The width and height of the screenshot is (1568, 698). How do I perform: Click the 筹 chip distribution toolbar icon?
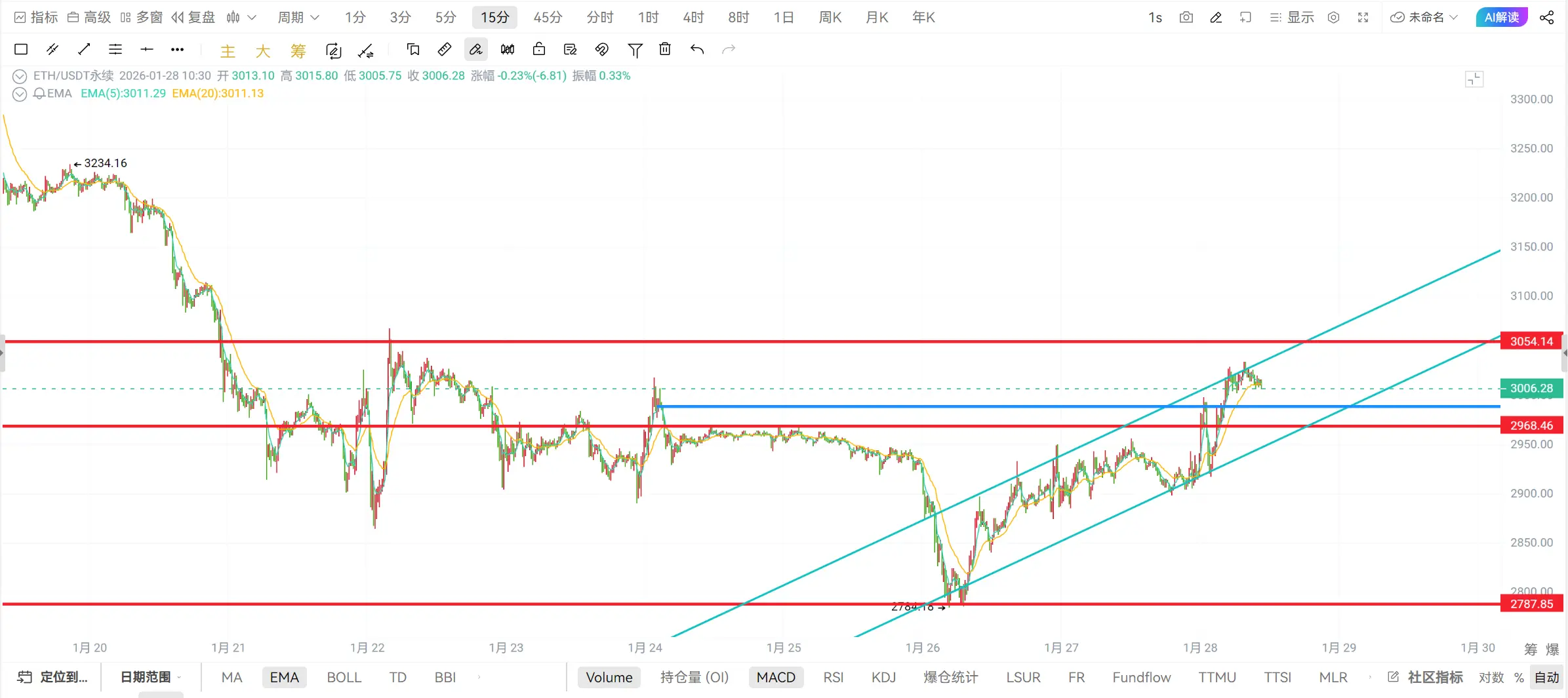pyautogui.click(x=298, y=50)
